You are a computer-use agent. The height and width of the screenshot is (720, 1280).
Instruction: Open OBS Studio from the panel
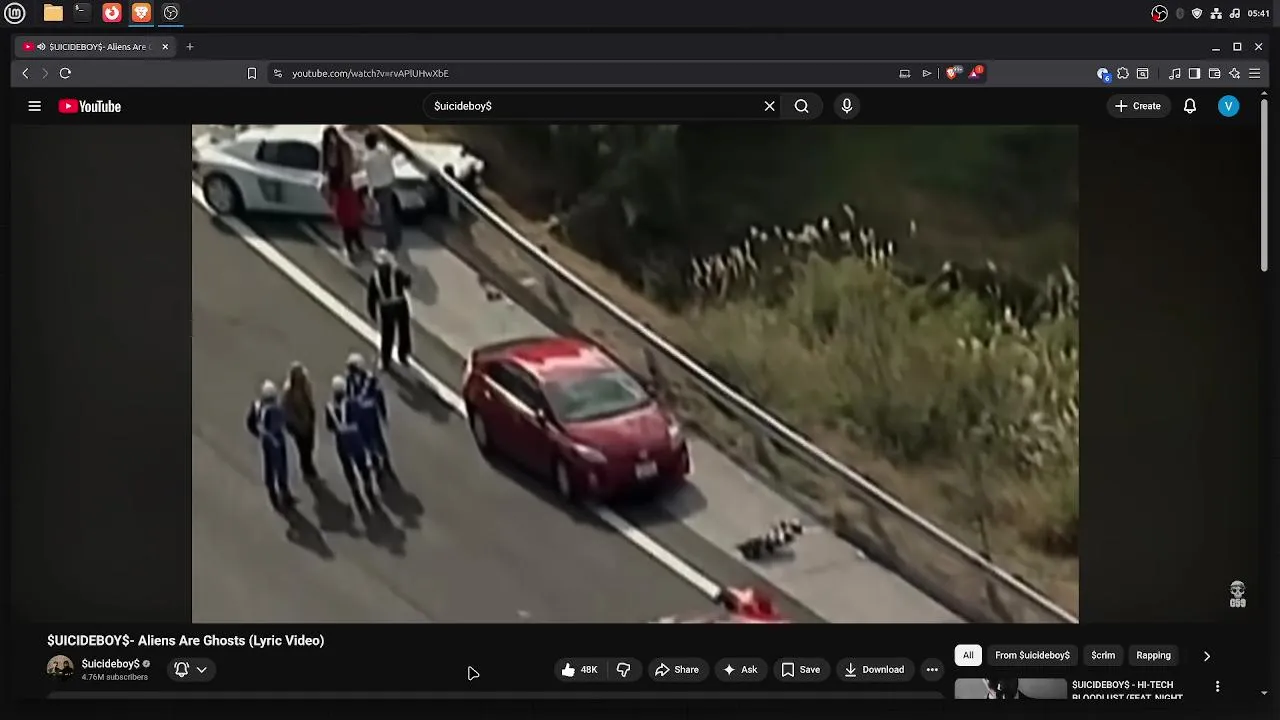[171, 13]
